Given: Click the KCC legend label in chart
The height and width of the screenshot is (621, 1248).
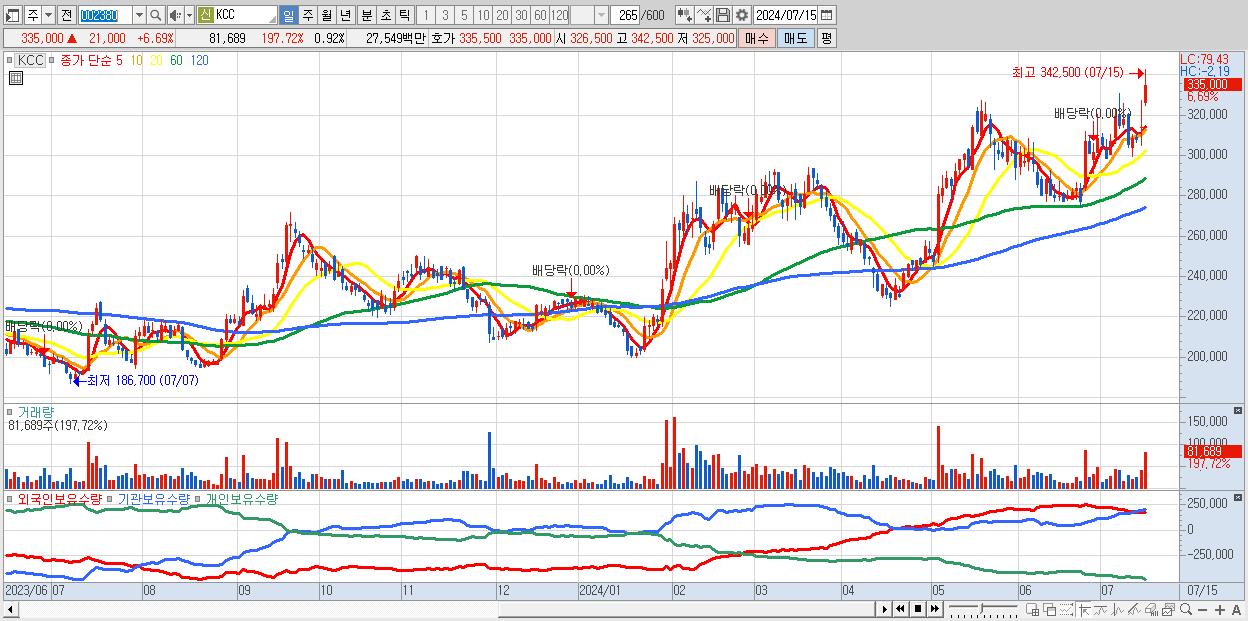Looking at the screenshot, I should (x=30, y=60).
